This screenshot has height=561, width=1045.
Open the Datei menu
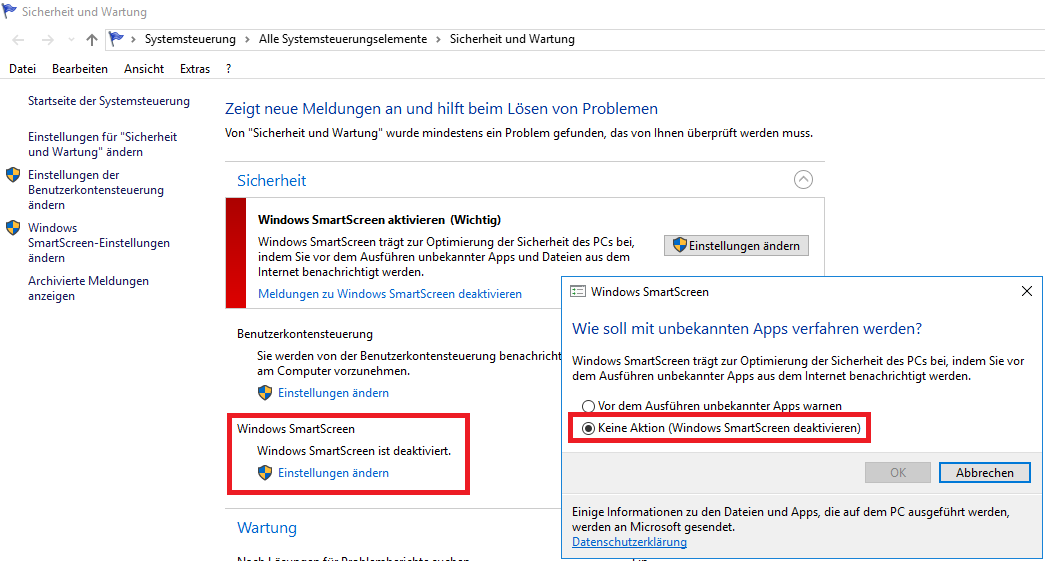pos(22,69)
